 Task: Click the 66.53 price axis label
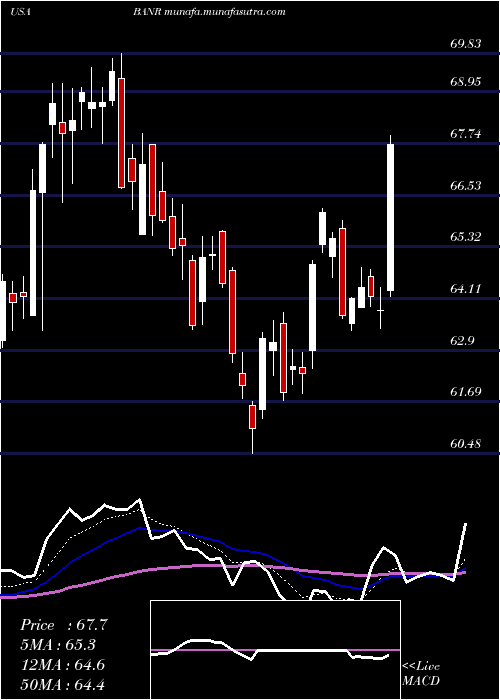(466, 185)
